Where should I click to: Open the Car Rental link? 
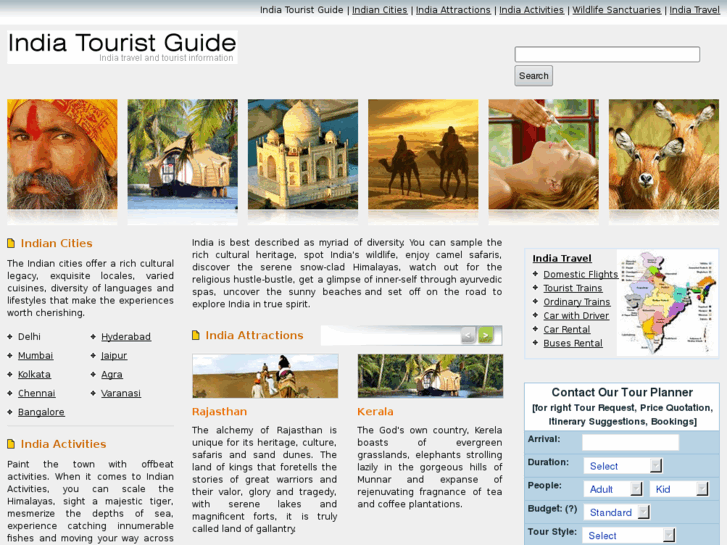(567, 329)
